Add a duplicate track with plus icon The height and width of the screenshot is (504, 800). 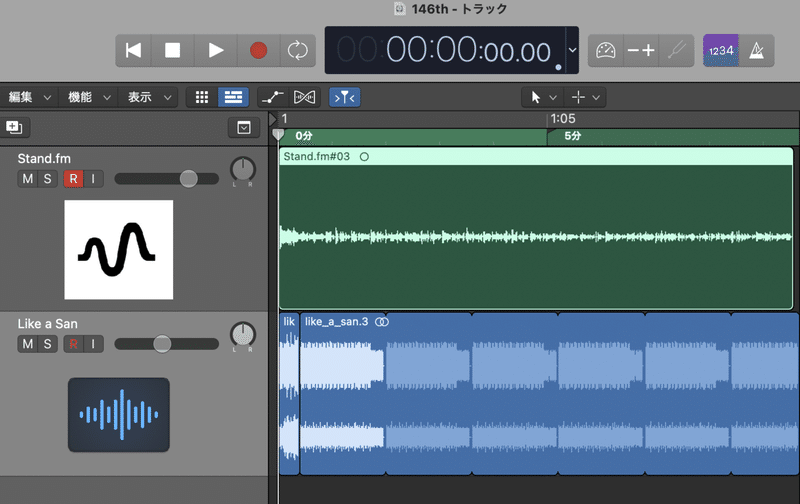coord(14,127)
